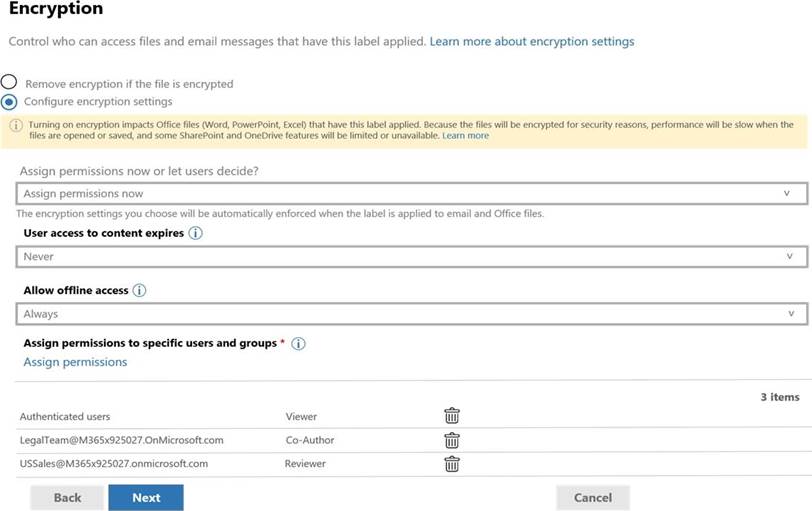Screen dimensions: 812x511
Task: Click info icon next to User access expires
Action: (196, 233)
